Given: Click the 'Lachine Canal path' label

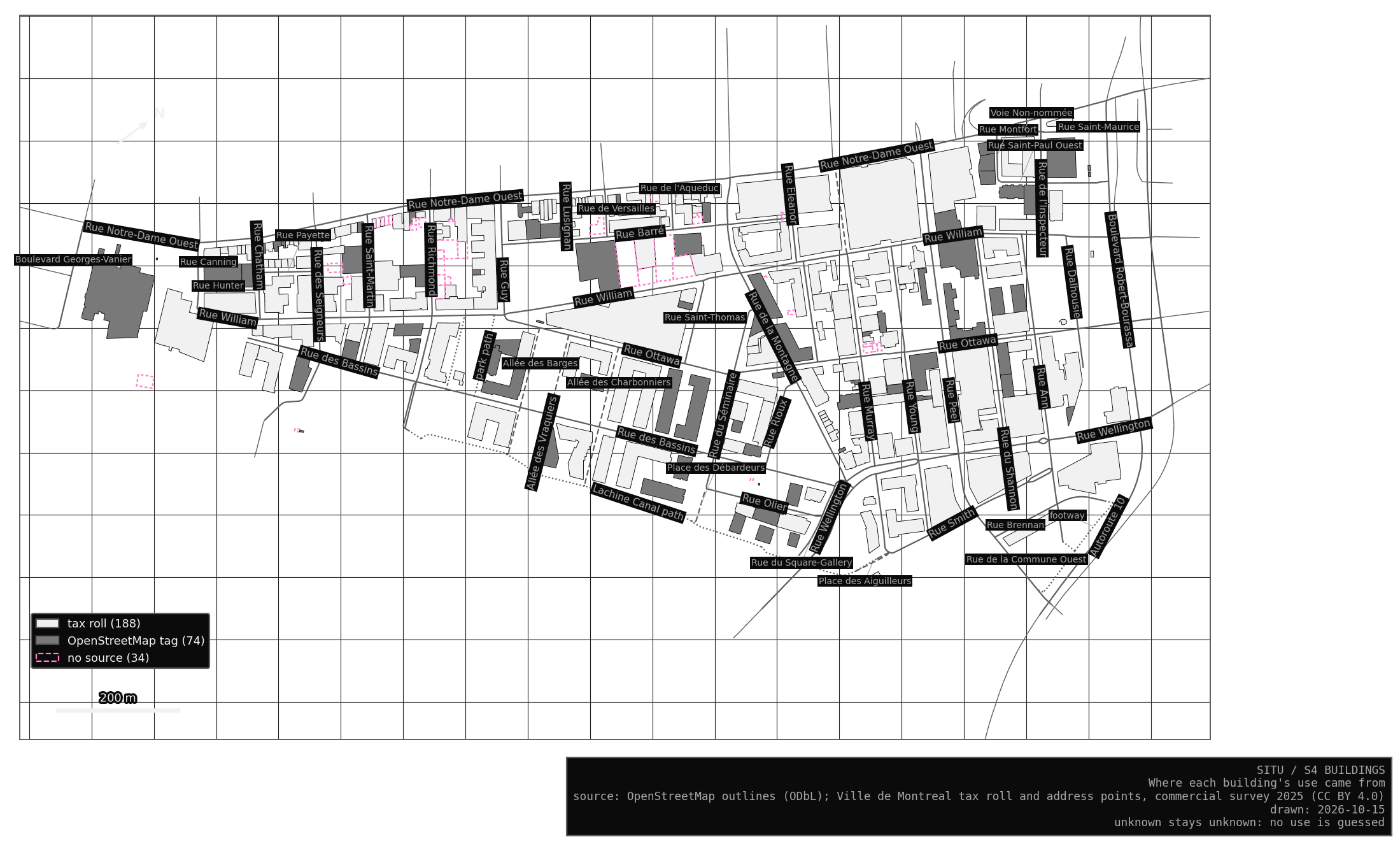Looking at the screenshot, I should [x=639, y=503].
